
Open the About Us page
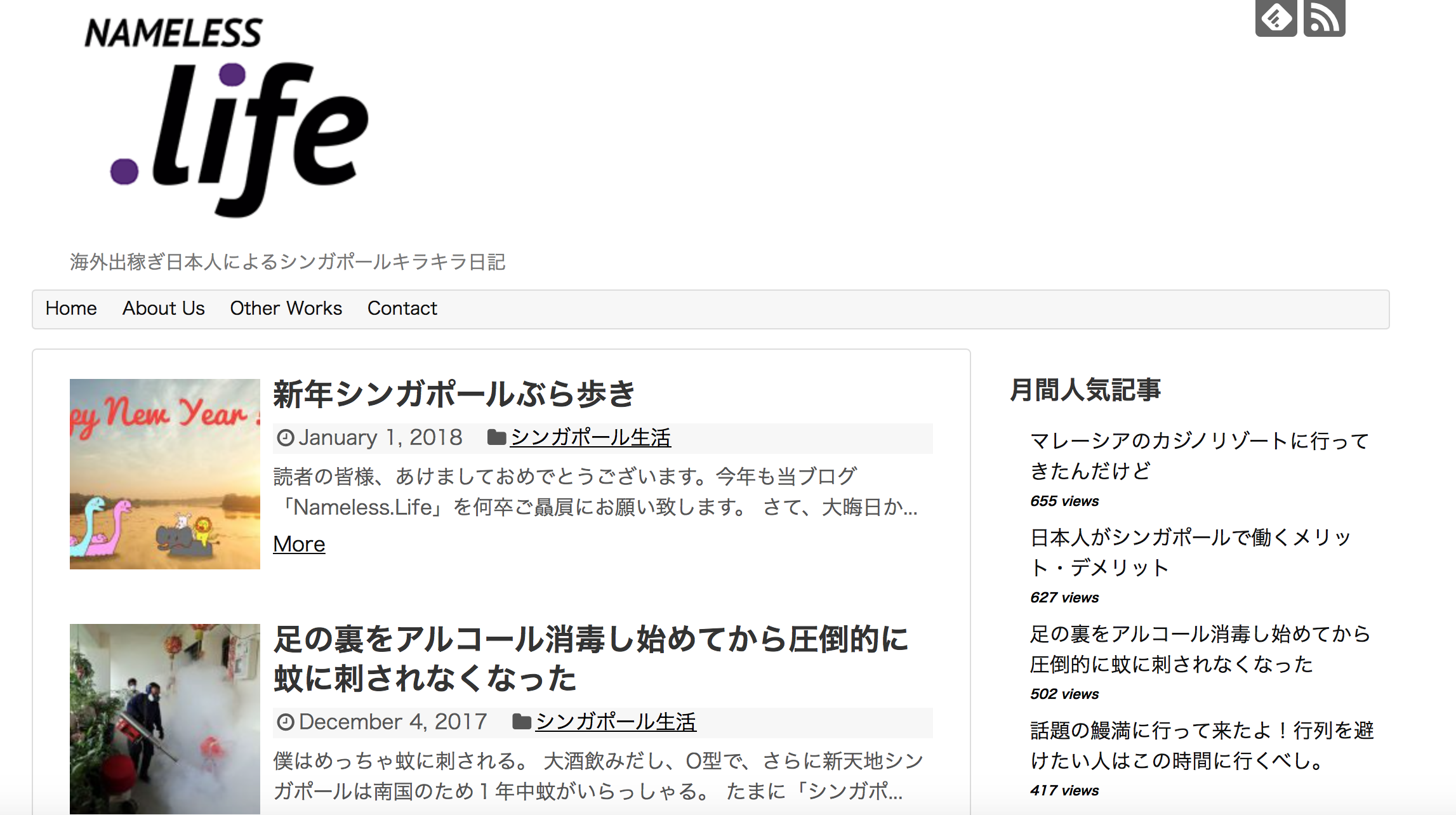point(164,308)
